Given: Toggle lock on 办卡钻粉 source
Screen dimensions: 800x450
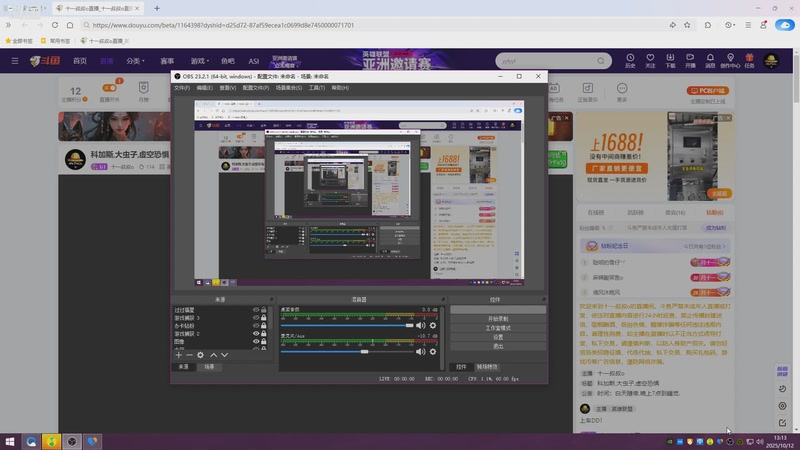Looking at the screenshot, I should (x=264, y=326).
